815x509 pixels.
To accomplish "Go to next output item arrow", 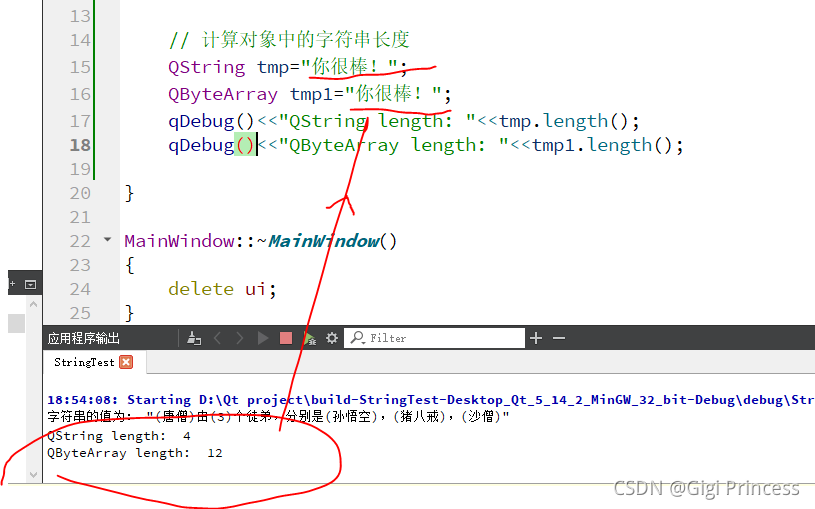I will [x=239, y=338].
